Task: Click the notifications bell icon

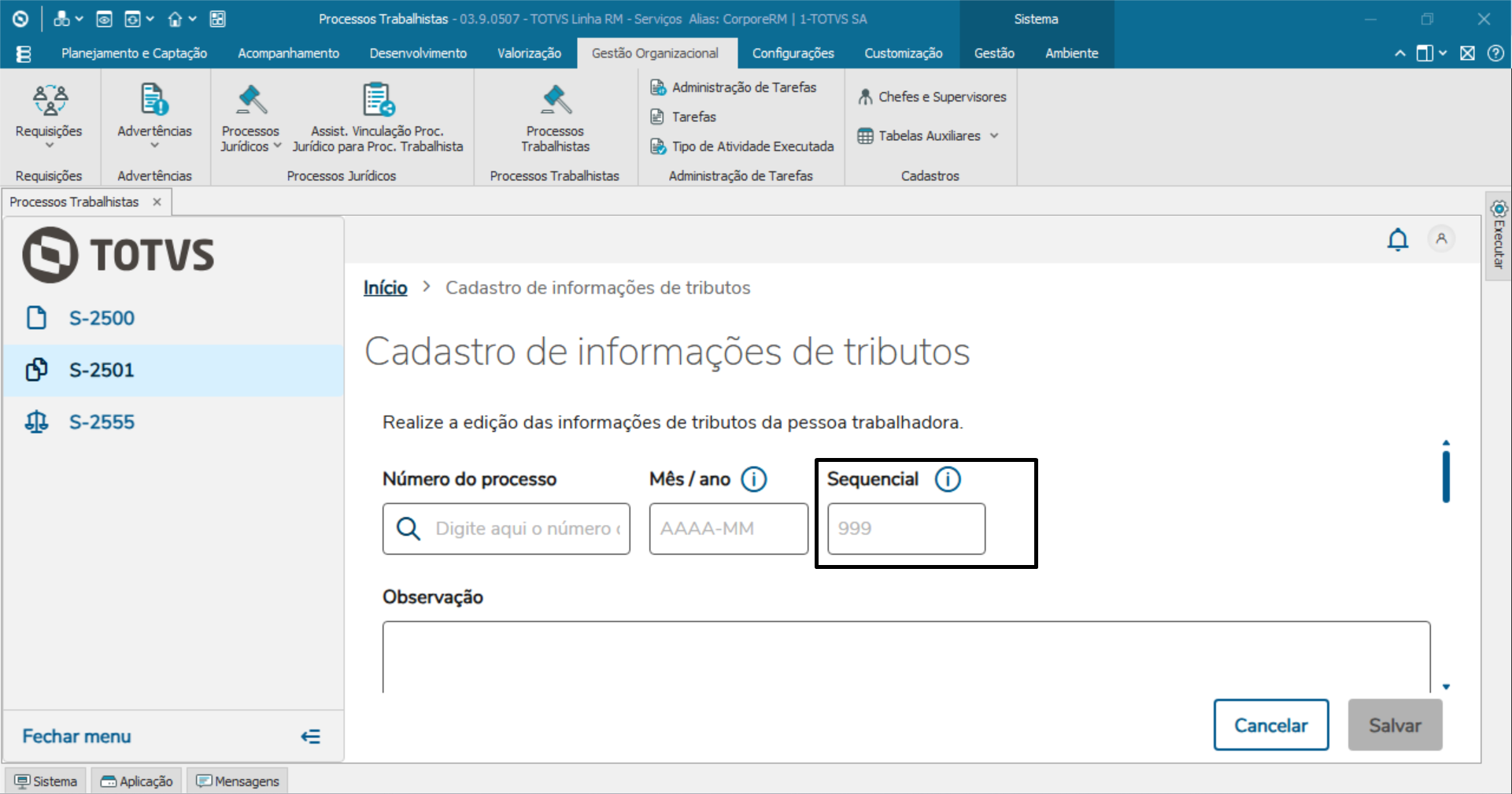Action: coord(1398,239)
